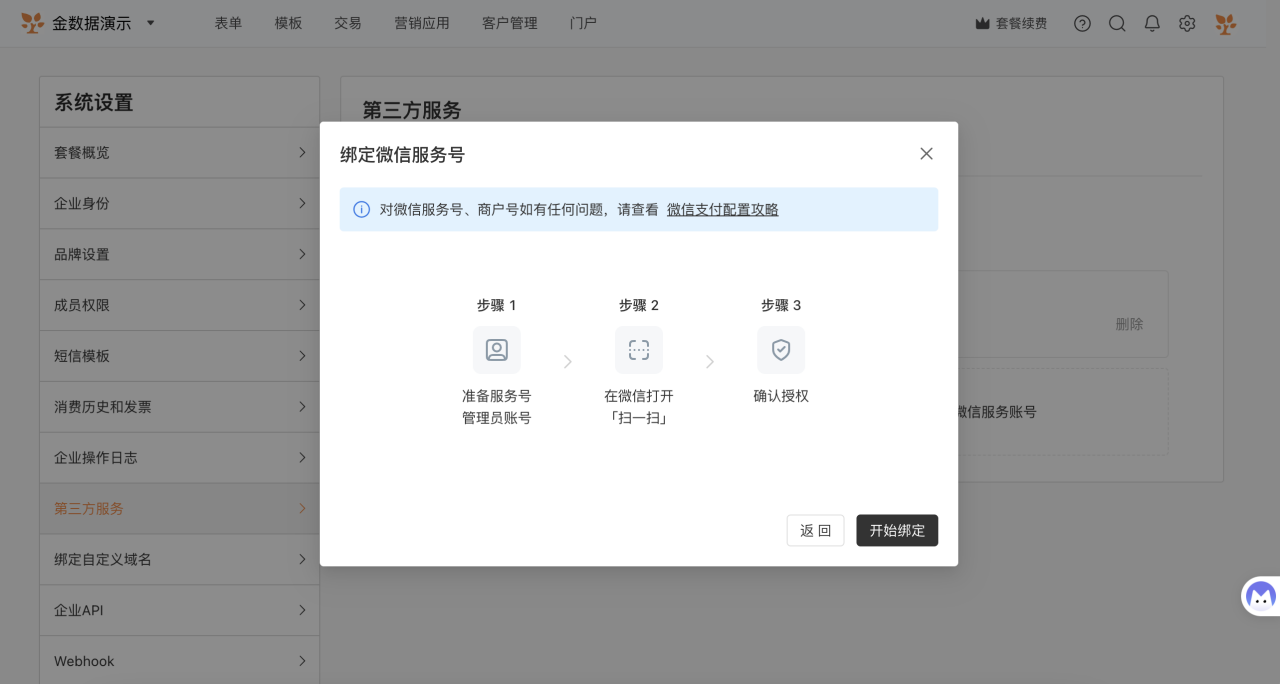Viewport: 1280px width, 684px height.
Task: Select Webhook in the settings sidebar
Action: 180,660
